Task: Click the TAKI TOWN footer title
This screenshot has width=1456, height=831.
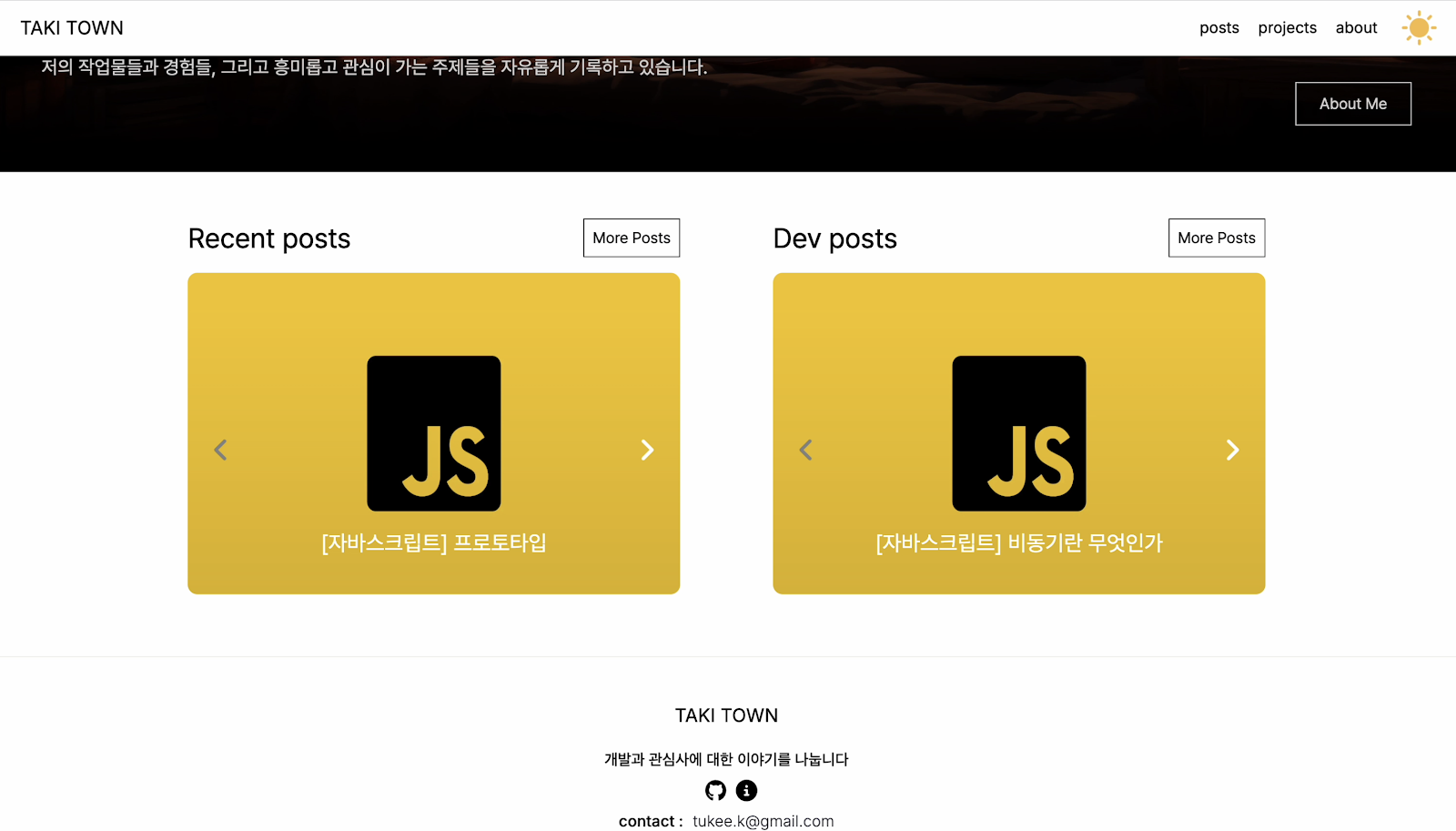Action: point(726,715)
